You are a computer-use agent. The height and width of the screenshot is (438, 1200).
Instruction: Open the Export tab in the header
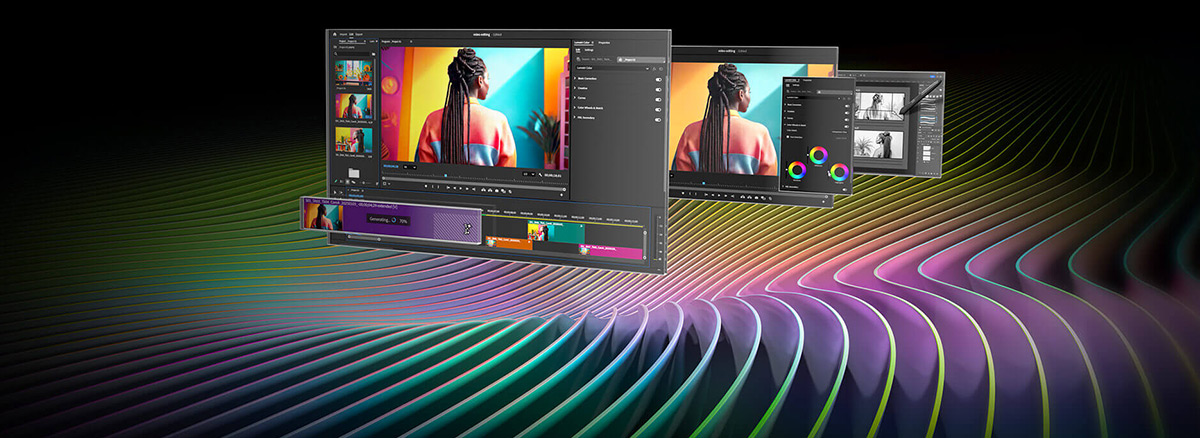[x=359, y=34]
